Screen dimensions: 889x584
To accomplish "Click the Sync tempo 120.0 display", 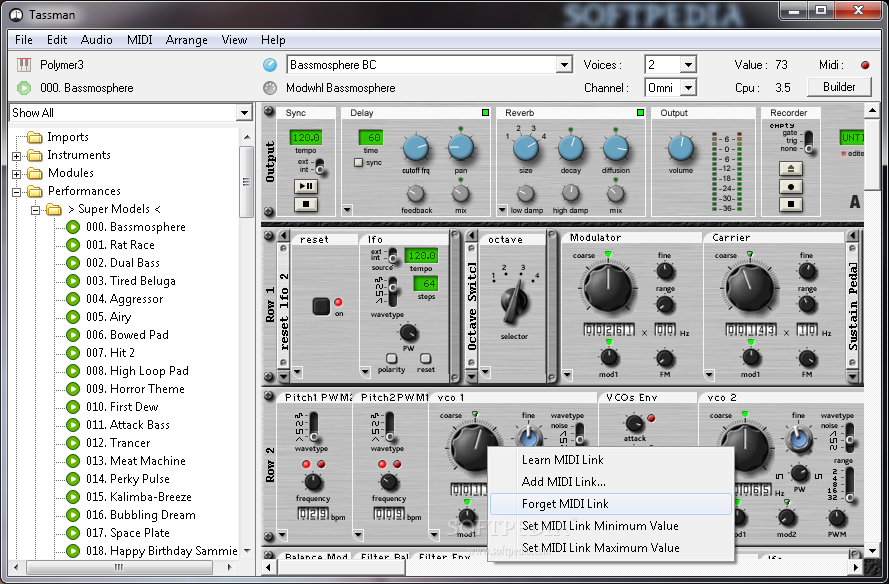I will coord(306,138).
